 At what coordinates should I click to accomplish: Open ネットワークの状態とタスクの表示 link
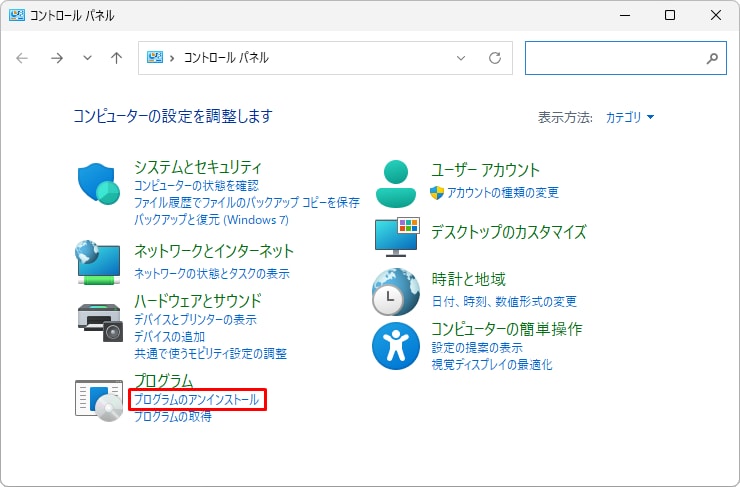[x=212, y=273]
